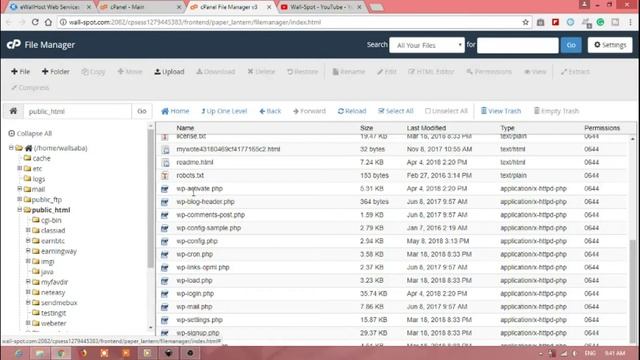Image resolution: width=640 pixels, height=360 pixels.
Task: Click the blue Go search button
Action: point(571,45)
